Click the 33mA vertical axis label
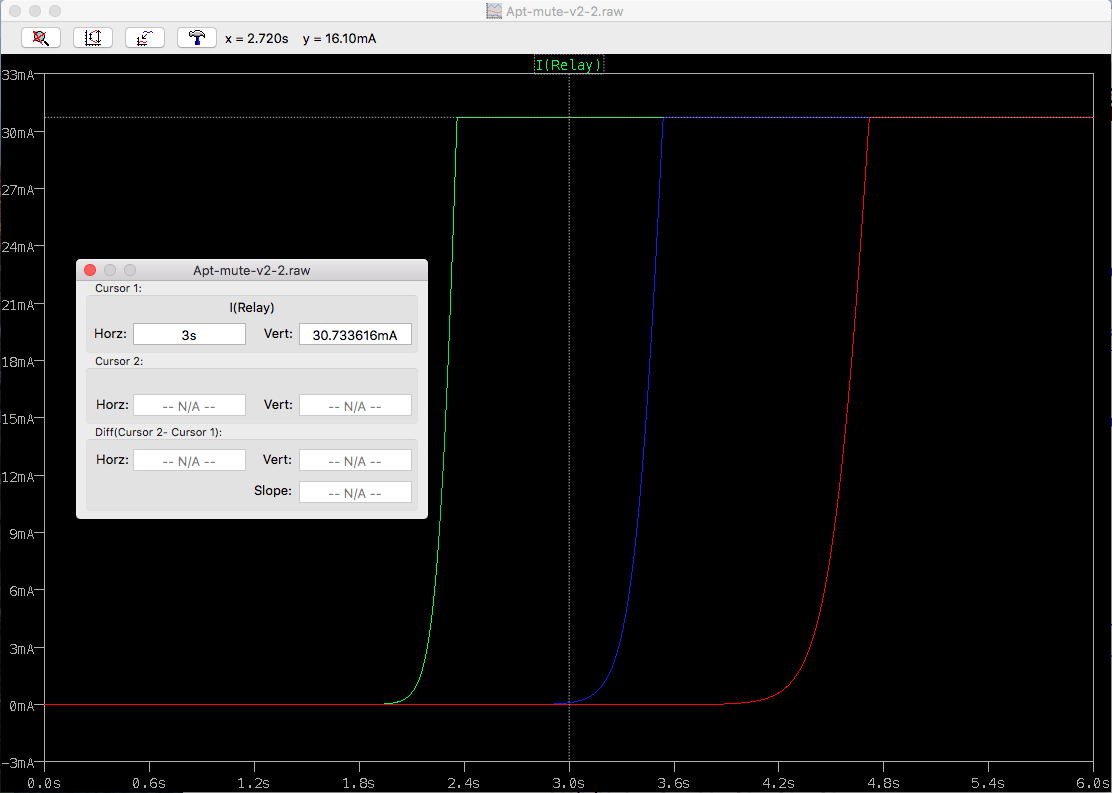This screenshot has width=1112, height=793. tap(18, 75)
